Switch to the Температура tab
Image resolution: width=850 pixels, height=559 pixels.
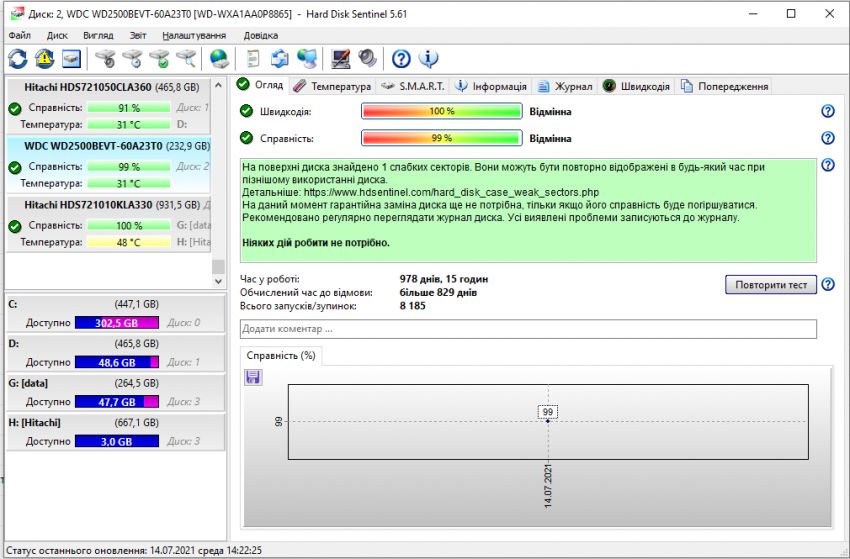point(332,86)
